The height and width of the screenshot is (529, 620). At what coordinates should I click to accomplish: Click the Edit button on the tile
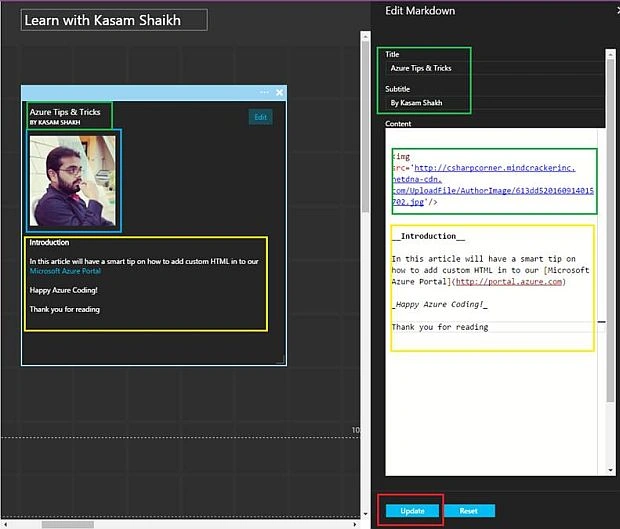pos(261,117)
